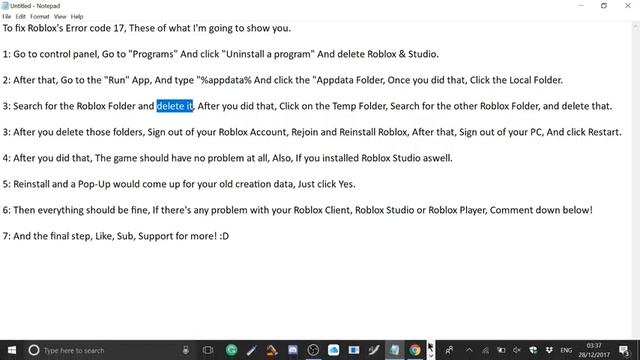Open the File menu

click(7, 17)
